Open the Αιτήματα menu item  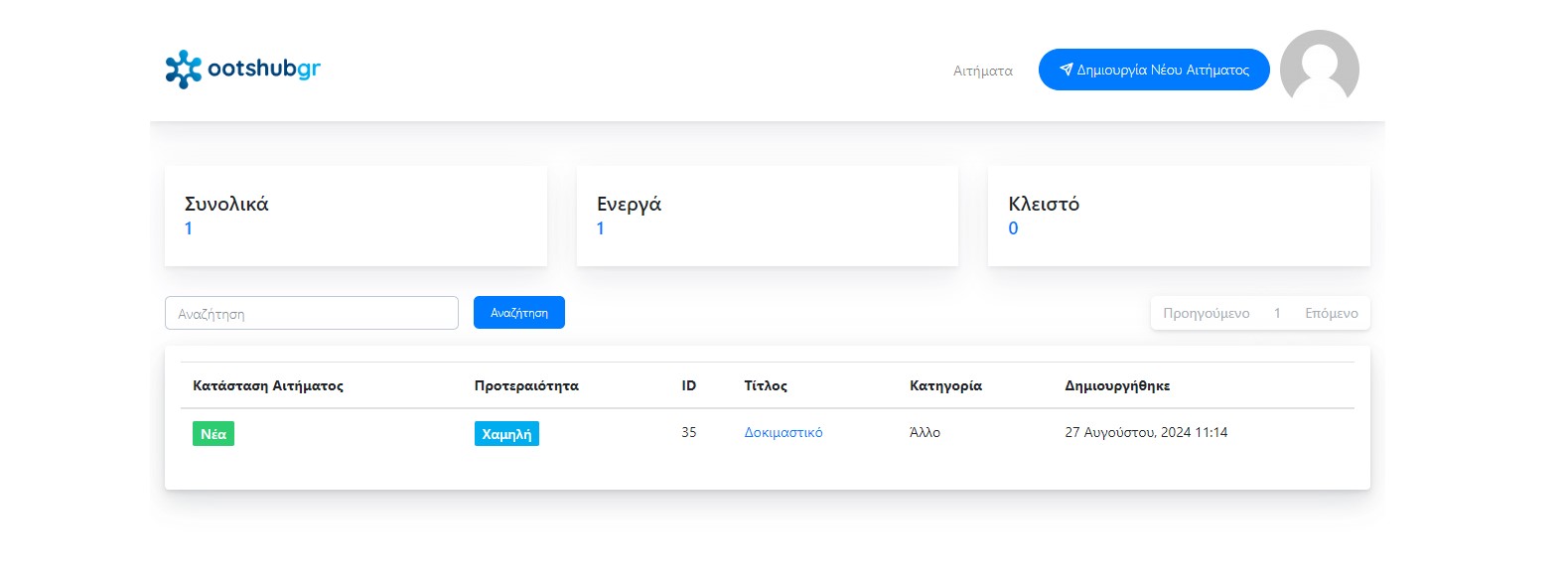983,71
